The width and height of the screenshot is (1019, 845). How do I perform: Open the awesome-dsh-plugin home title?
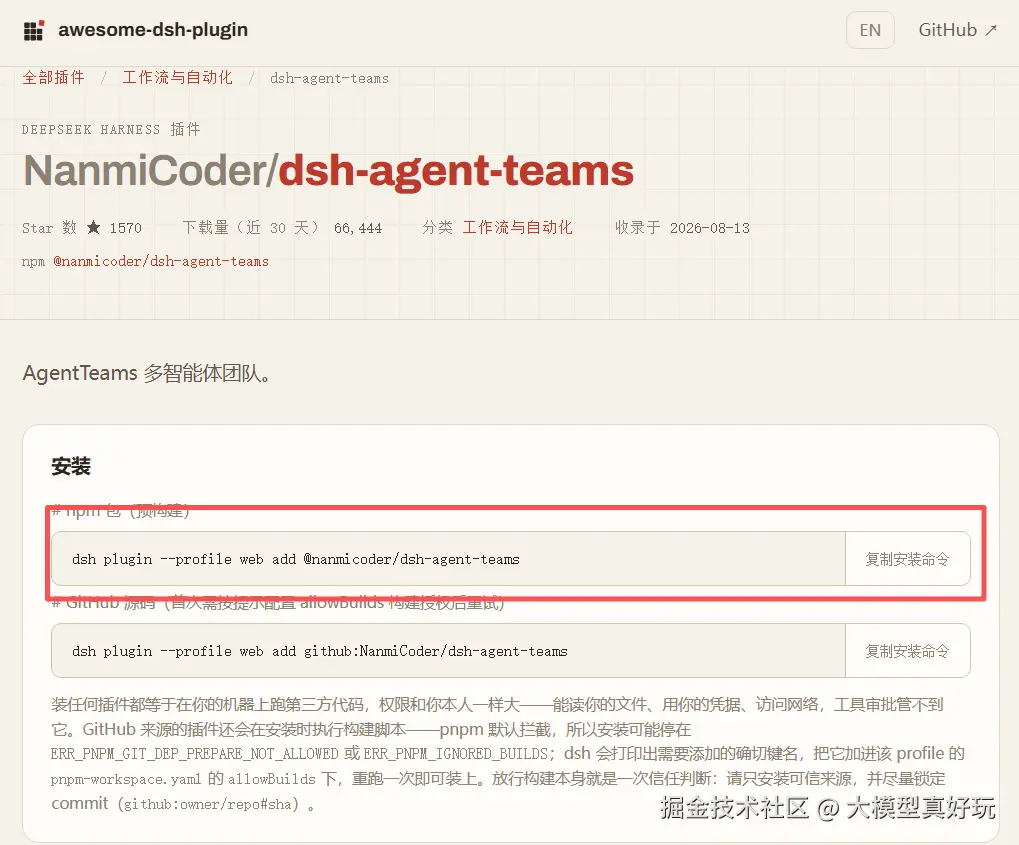[153, 30]
